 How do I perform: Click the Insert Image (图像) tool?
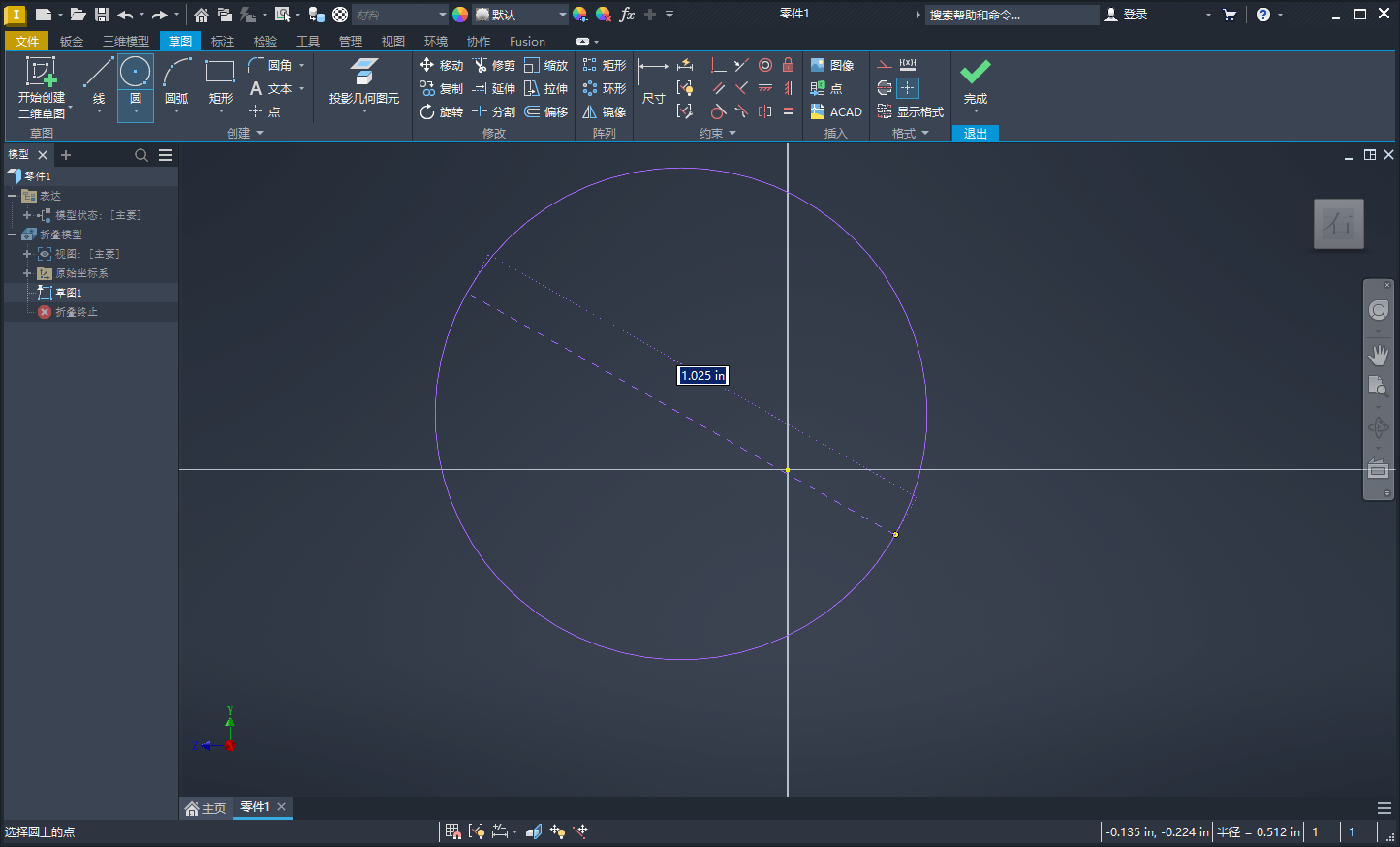click(832, 65)
